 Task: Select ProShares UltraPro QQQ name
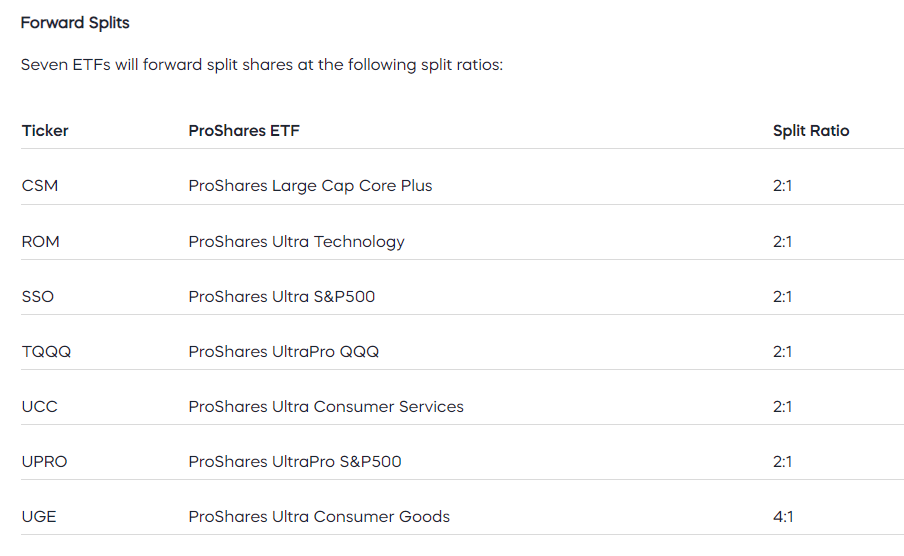284,352
